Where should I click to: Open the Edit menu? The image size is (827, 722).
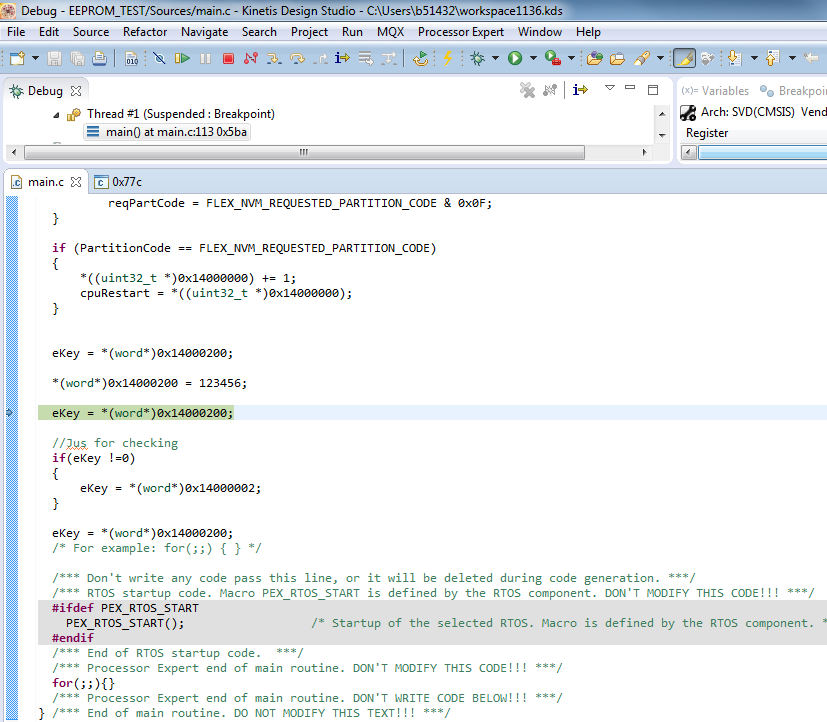pyautogui.click(x=49, y=32)
